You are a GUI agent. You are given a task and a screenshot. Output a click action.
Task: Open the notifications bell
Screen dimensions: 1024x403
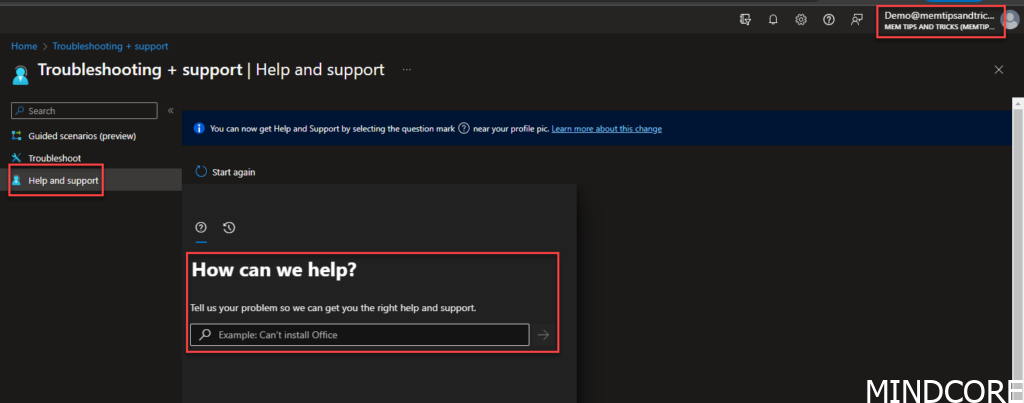click(x=773, y=20)
